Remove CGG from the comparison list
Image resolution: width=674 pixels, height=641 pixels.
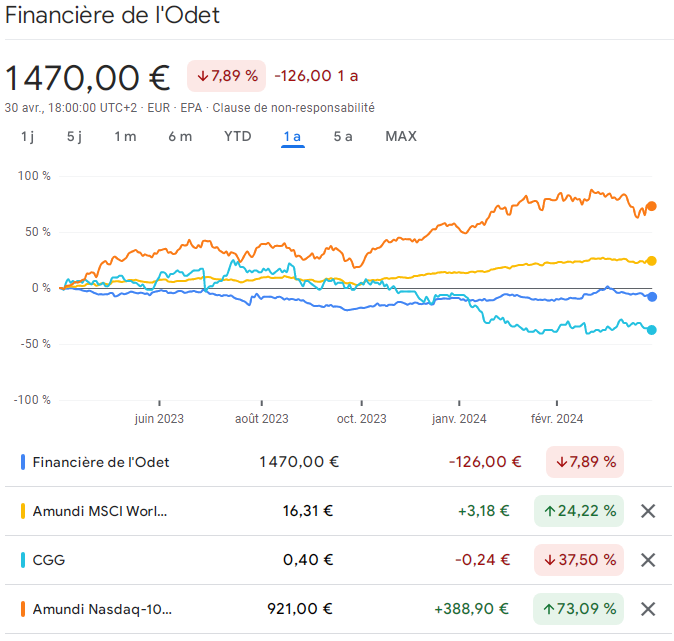[647, 560]
